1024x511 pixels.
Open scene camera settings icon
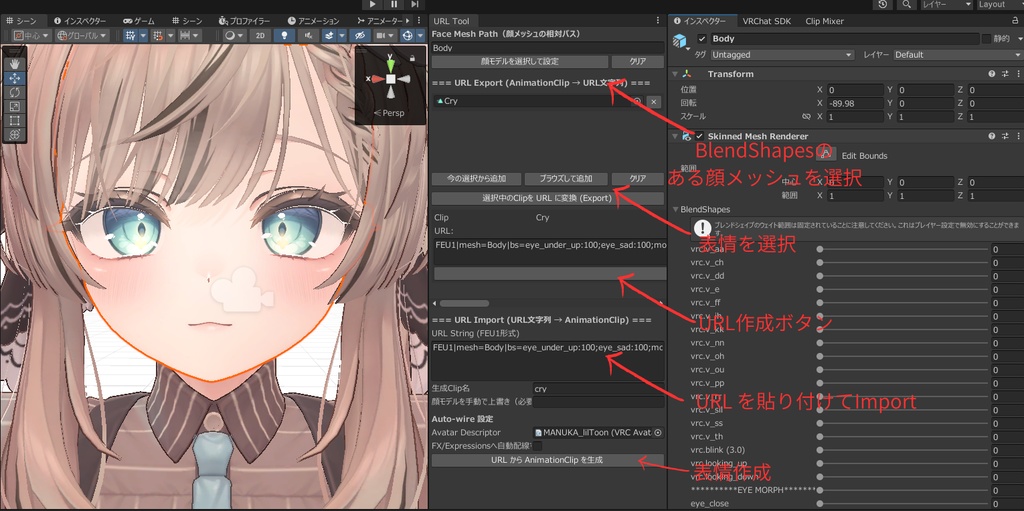pos(385,35)
